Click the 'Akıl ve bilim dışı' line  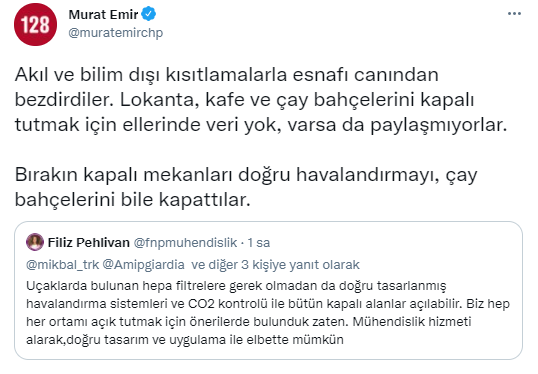tap(226, 75)
